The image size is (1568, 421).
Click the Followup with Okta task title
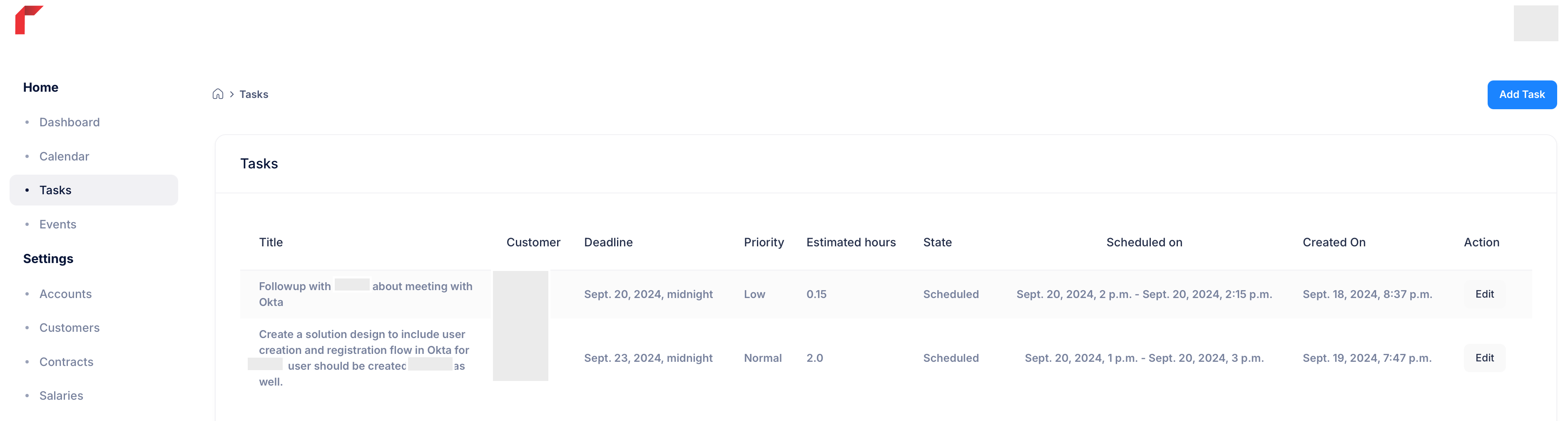(366, 294)
